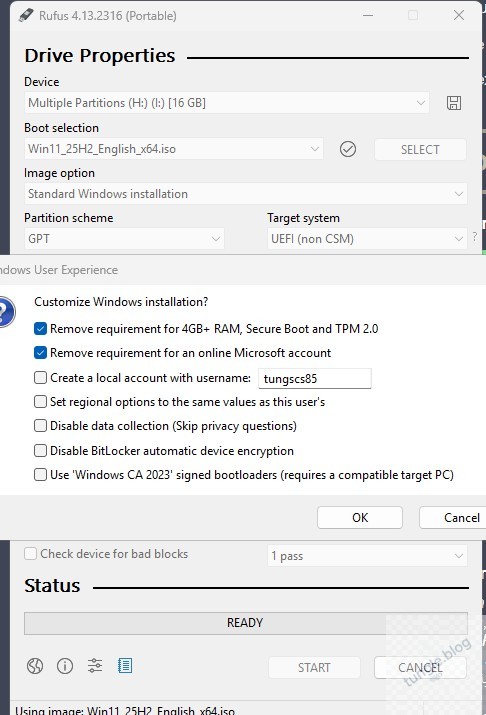The height and width of the screenshot is (715, 486).
Task: Enable Set regional options same as user's
Action: click(40, 402)
